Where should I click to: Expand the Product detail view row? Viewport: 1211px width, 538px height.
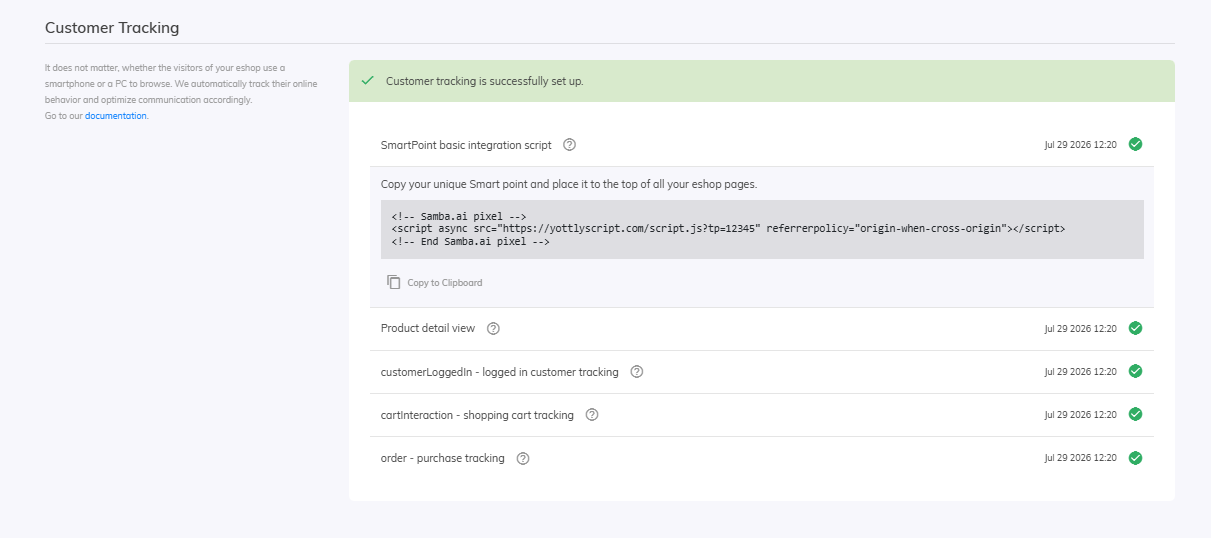761,329
